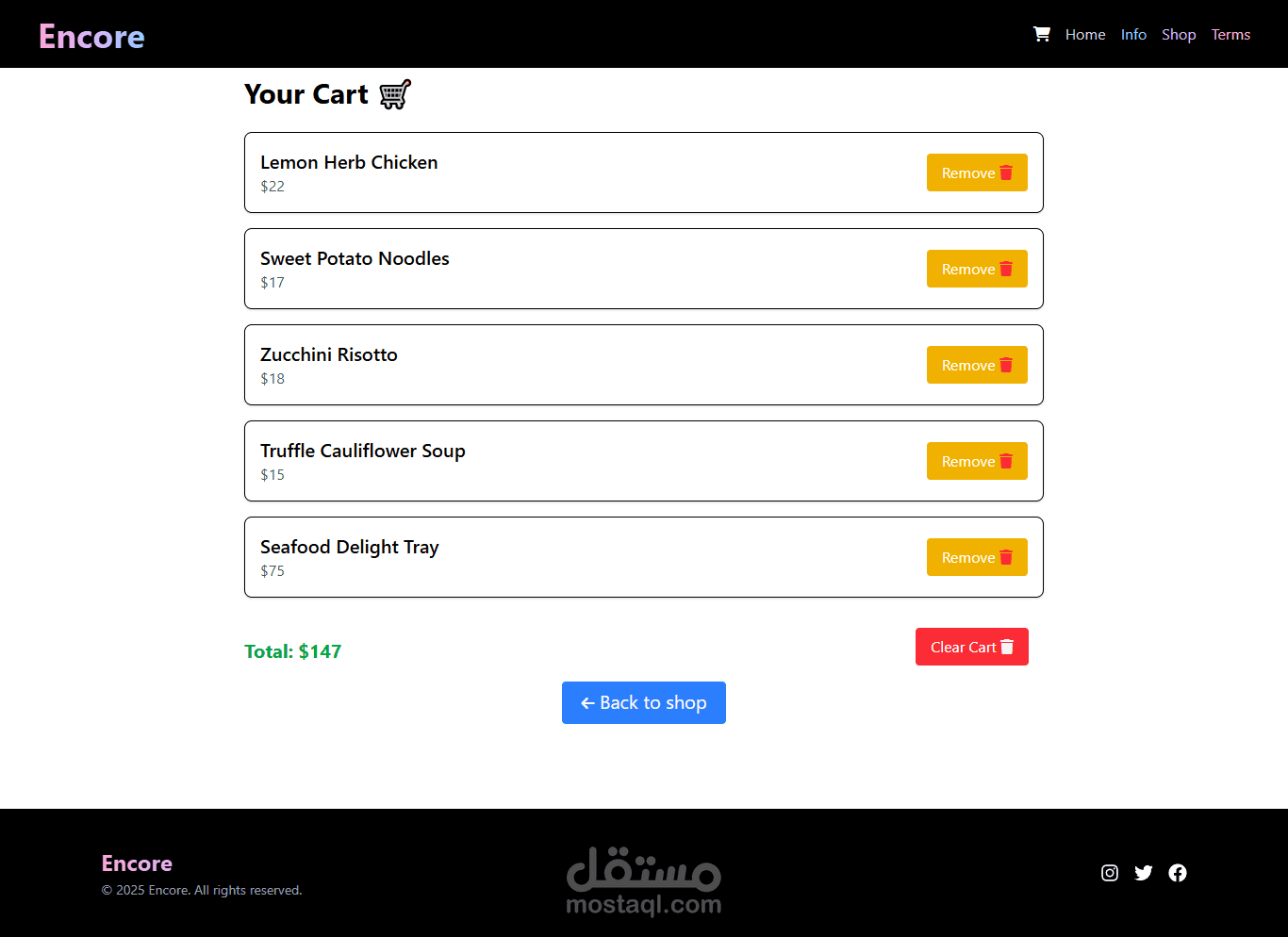Click the trash icon on Clear Cart
Viewport: 1288px width, 937px height.
pos(1007,647)
